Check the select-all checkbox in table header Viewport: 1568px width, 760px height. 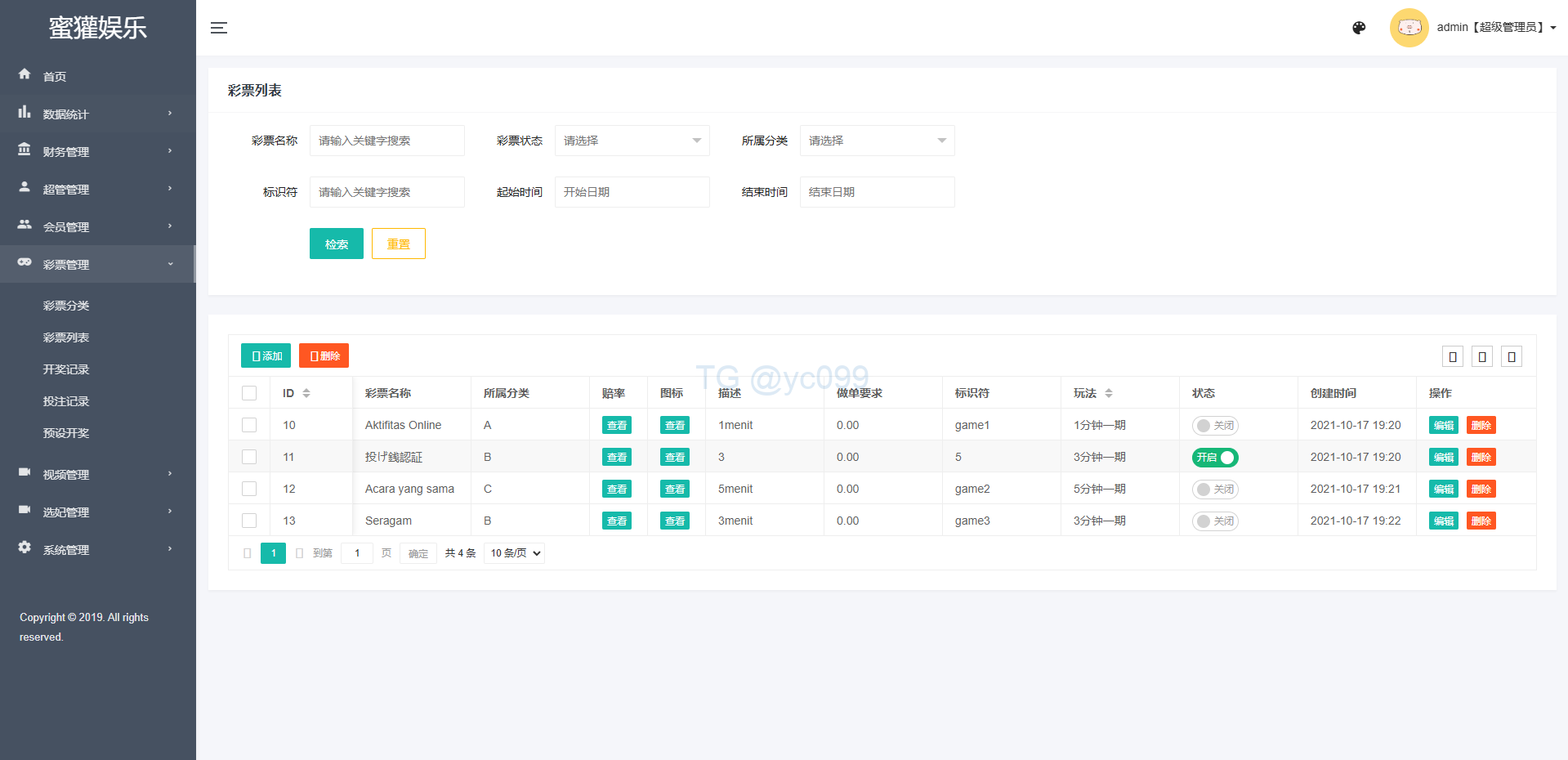[249, 393]
